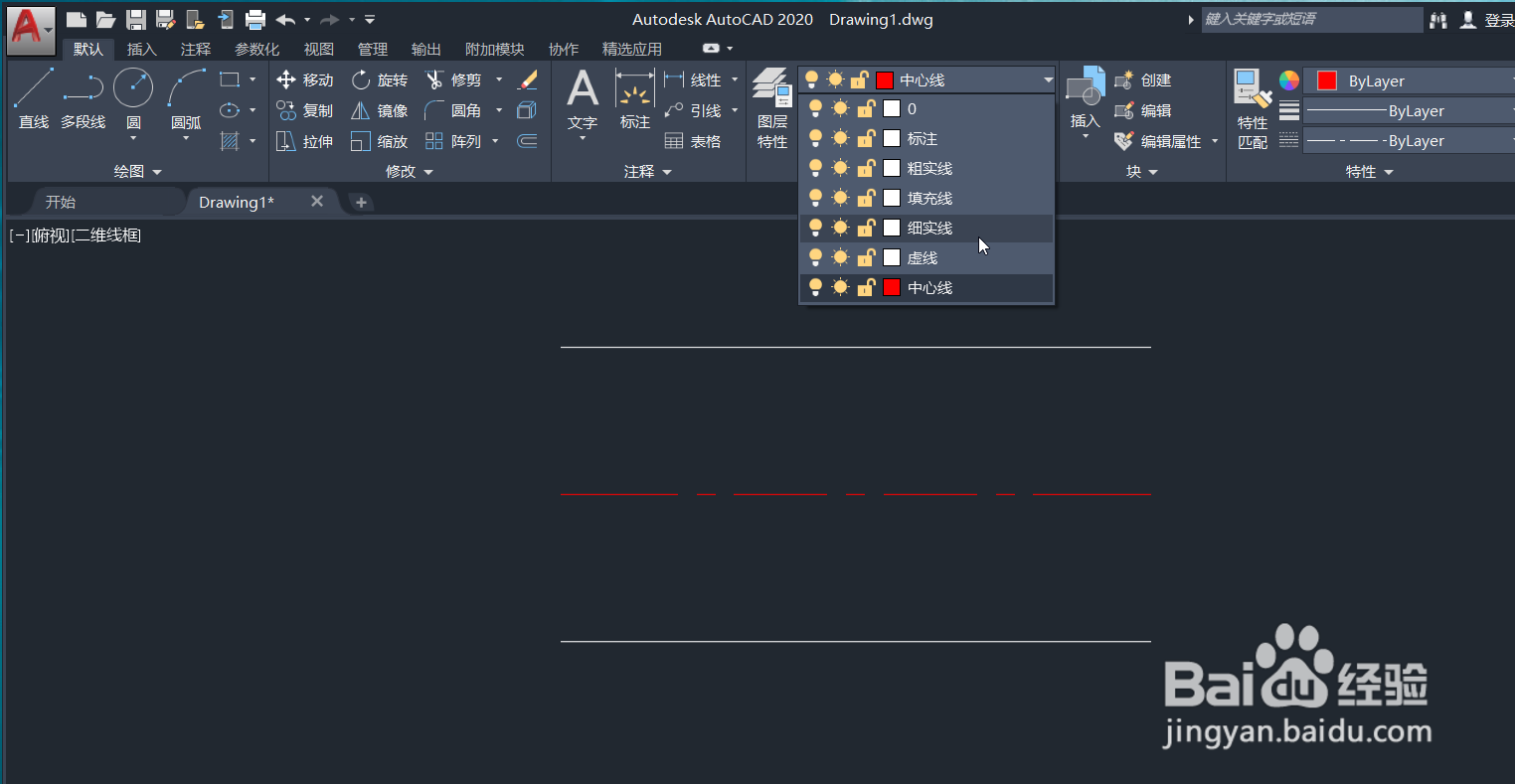Click the Linear (线性) dimension tool
Viewport: 1515px width, 784px height.
coord(693,80)
